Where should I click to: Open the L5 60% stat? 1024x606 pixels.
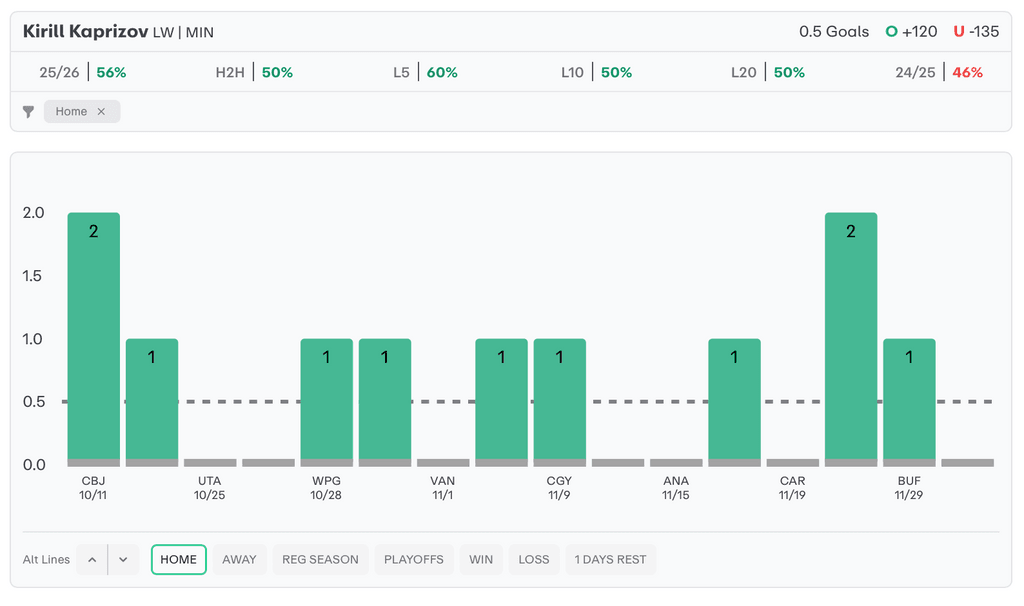point(425,73)
